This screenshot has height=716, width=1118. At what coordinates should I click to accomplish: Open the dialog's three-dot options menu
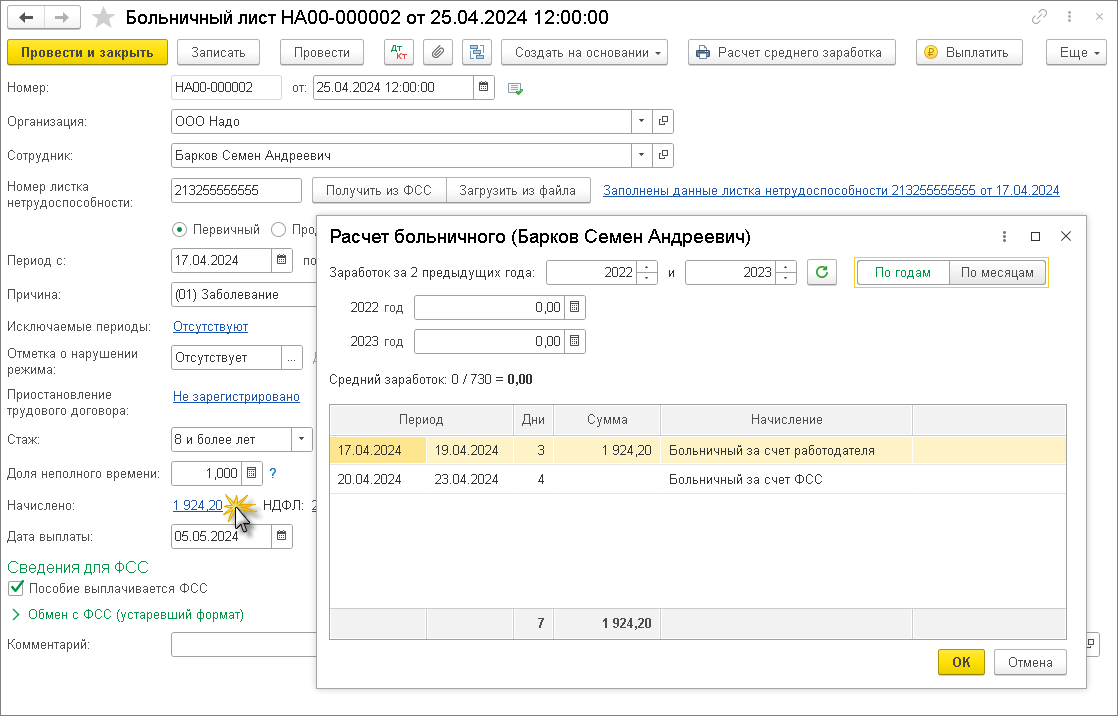[1004, 237]
